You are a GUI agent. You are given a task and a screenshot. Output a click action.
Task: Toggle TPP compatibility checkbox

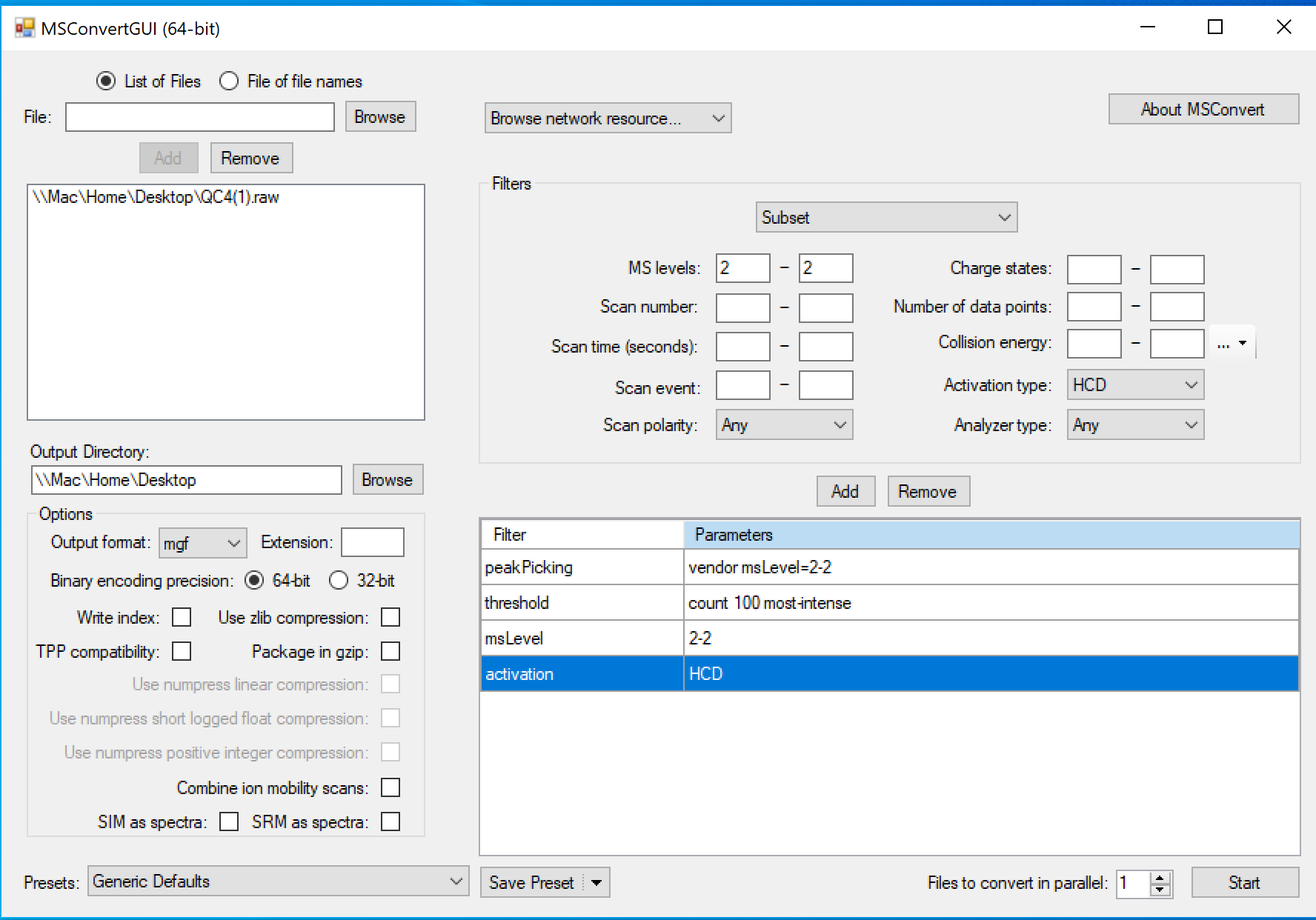click(182, 651)
